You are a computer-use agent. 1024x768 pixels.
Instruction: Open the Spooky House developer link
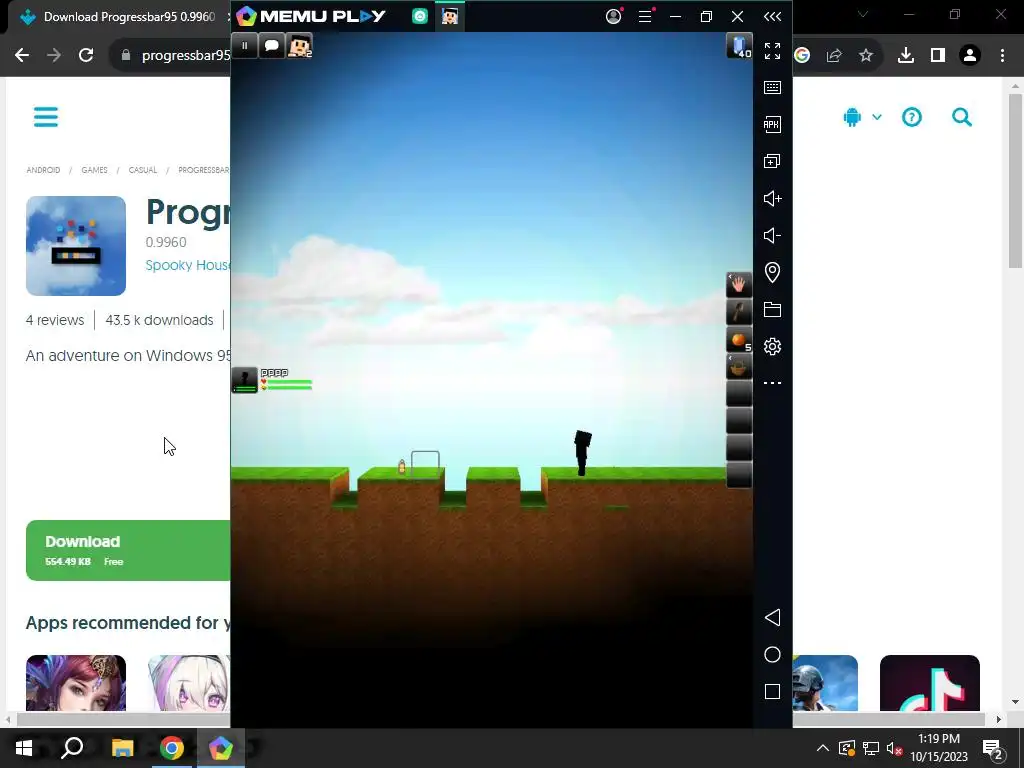point(187,265)
